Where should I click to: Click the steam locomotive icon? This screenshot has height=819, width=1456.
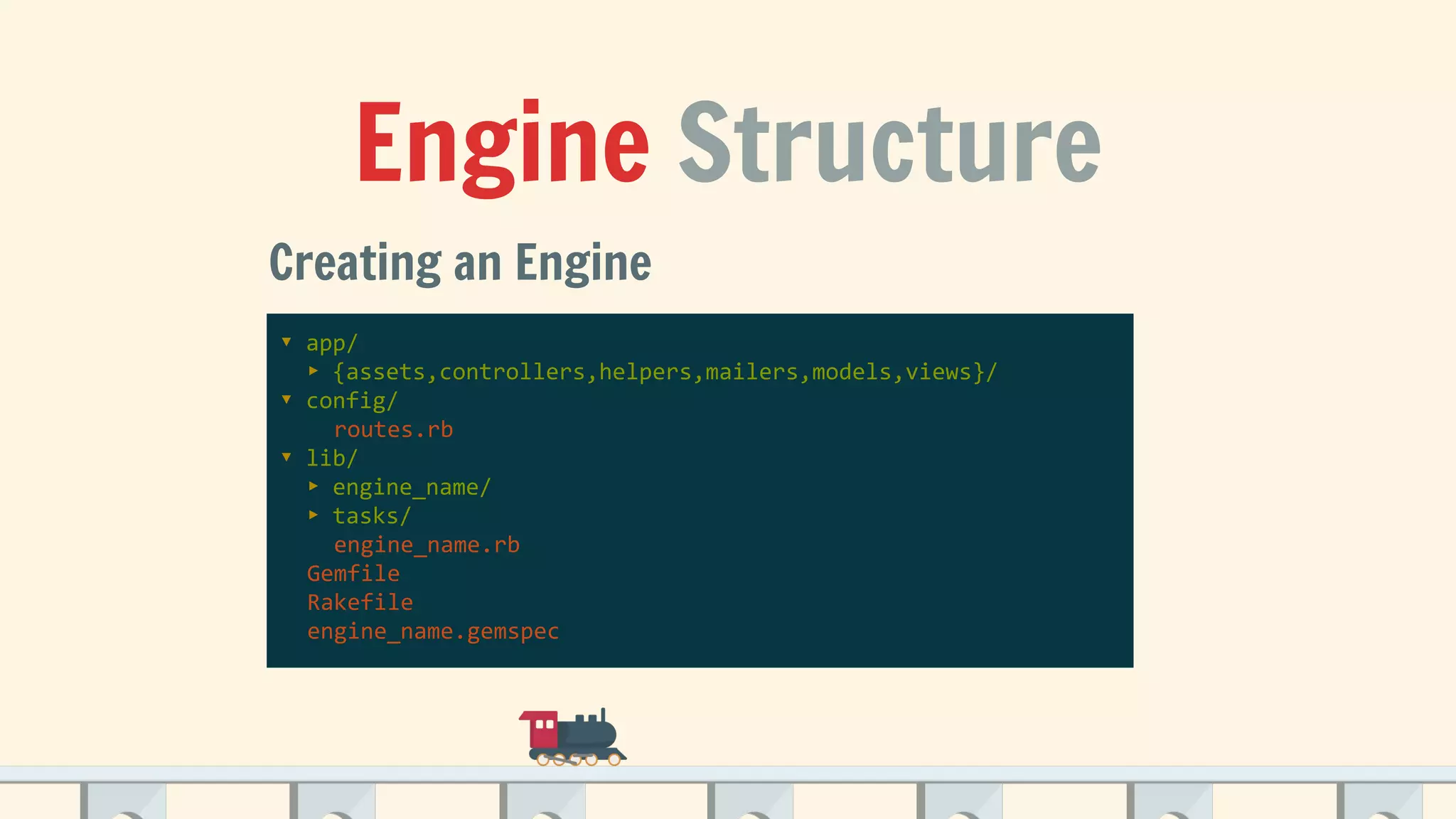click(572, 737)
